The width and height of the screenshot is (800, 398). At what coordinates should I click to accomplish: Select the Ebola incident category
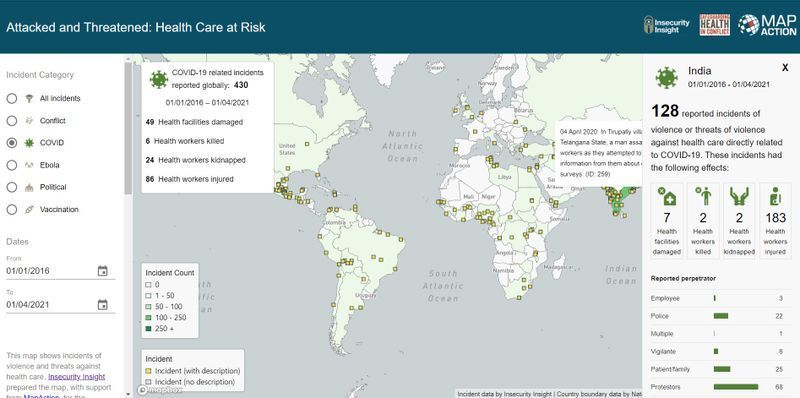12,165
